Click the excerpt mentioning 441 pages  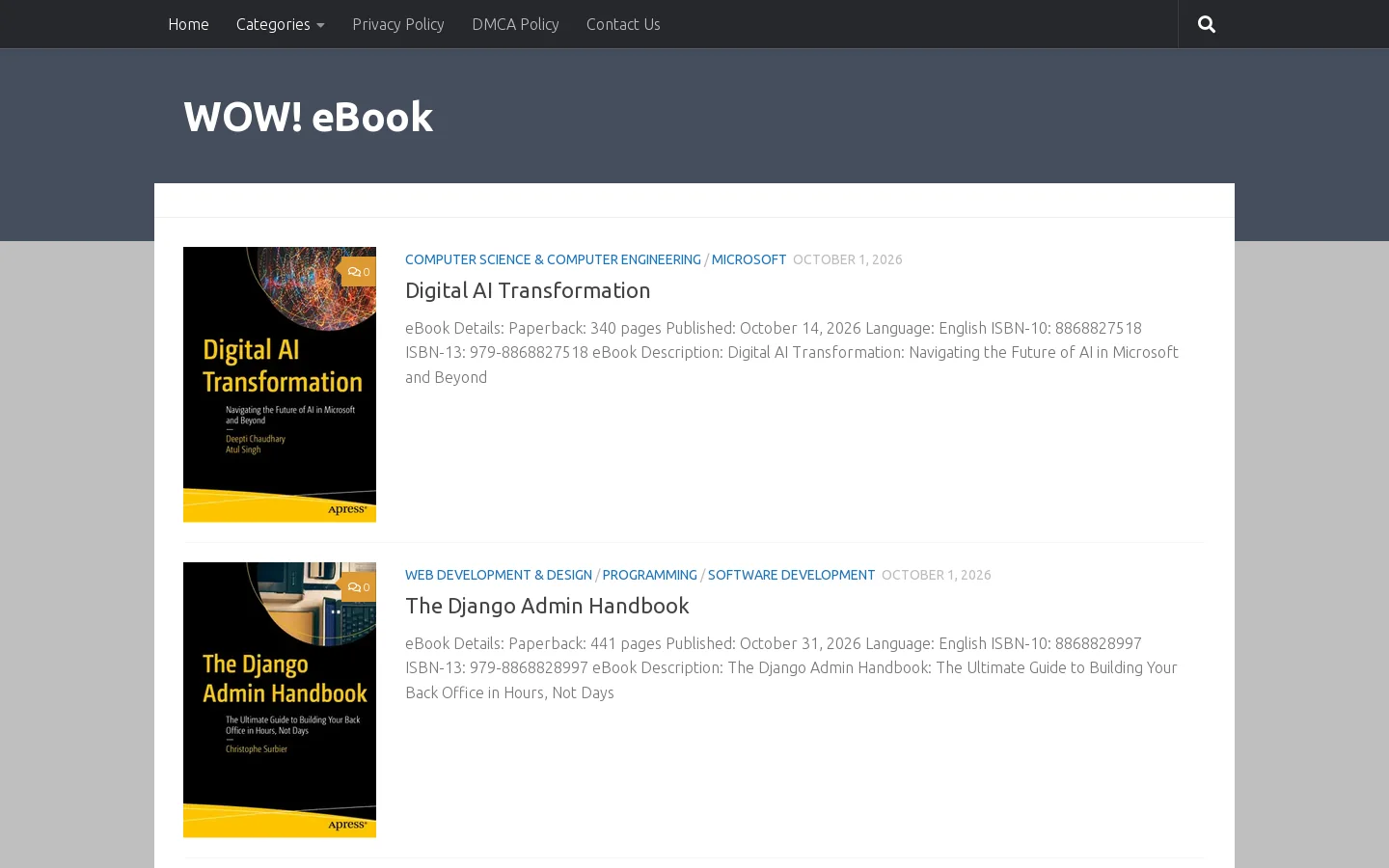792,667
